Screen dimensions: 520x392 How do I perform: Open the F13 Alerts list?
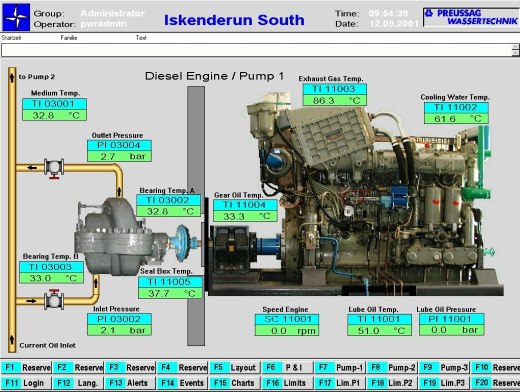(131, 383)
